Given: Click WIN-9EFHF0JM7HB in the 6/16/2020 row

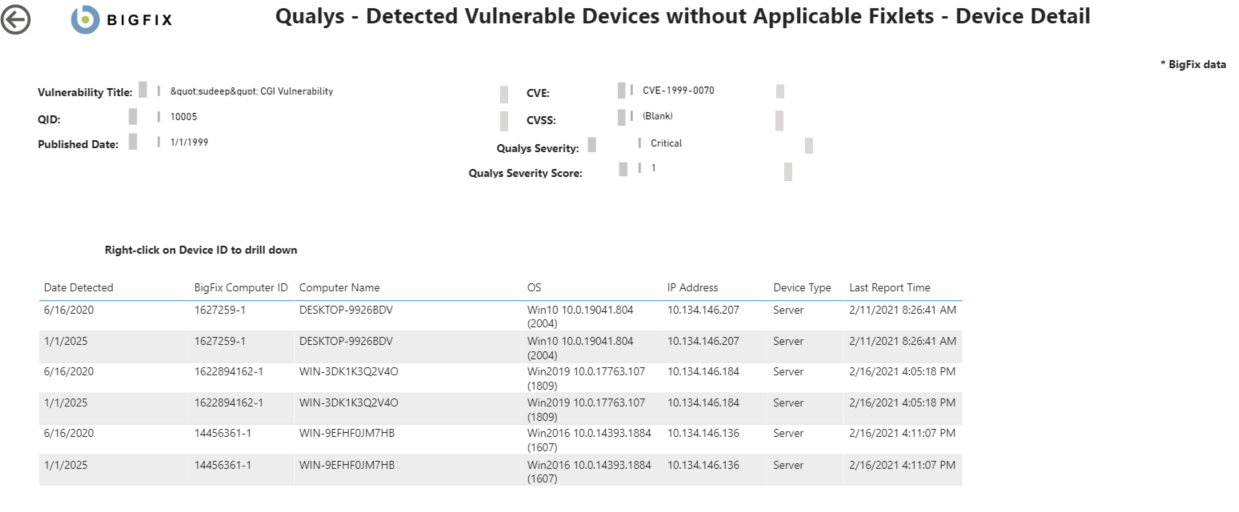Looking at the screenshot, I should (x=347, y=433).
